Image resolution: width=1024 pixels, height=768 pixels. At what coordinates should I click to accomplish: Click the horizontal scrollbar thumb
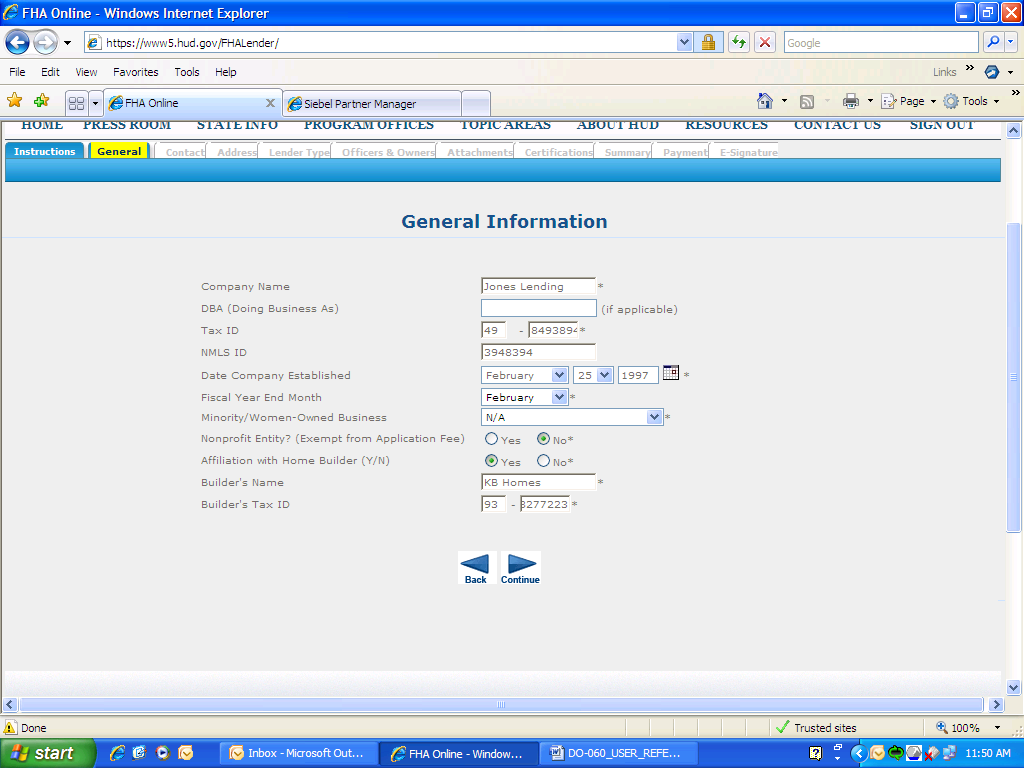coord(501,705)
